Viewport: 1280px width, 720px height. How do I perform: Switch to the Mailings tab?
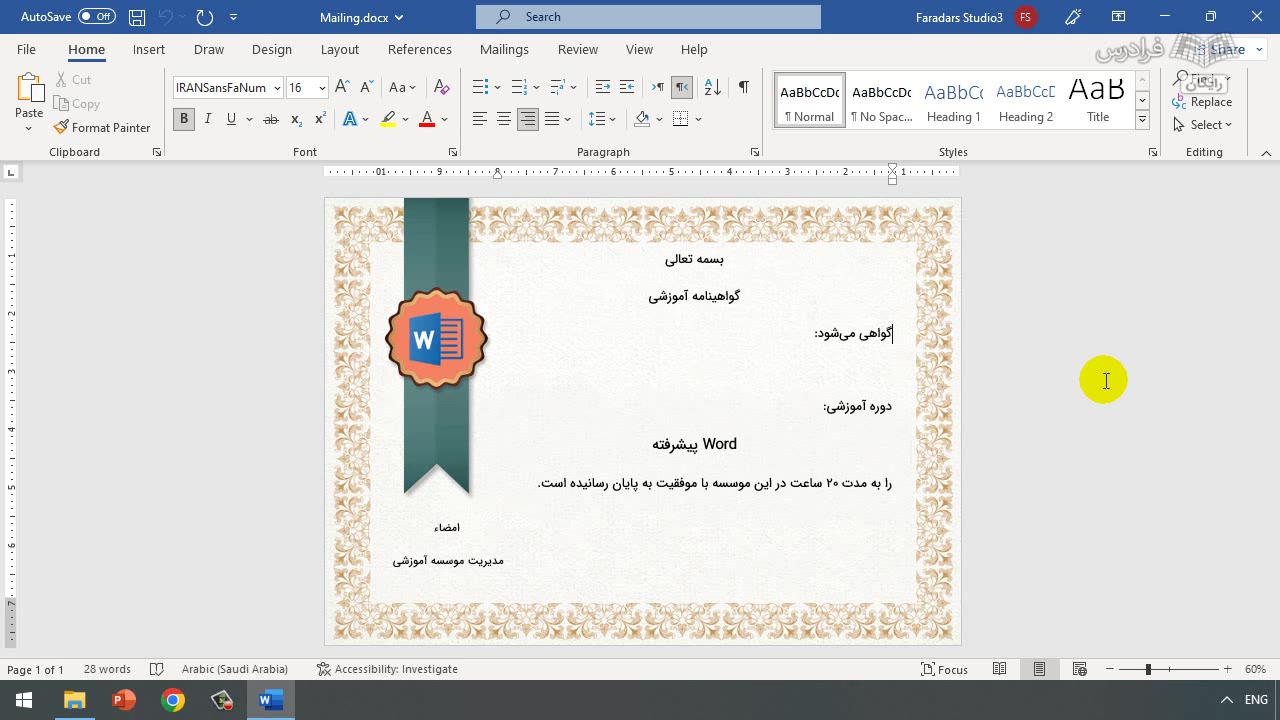[504, 49]
